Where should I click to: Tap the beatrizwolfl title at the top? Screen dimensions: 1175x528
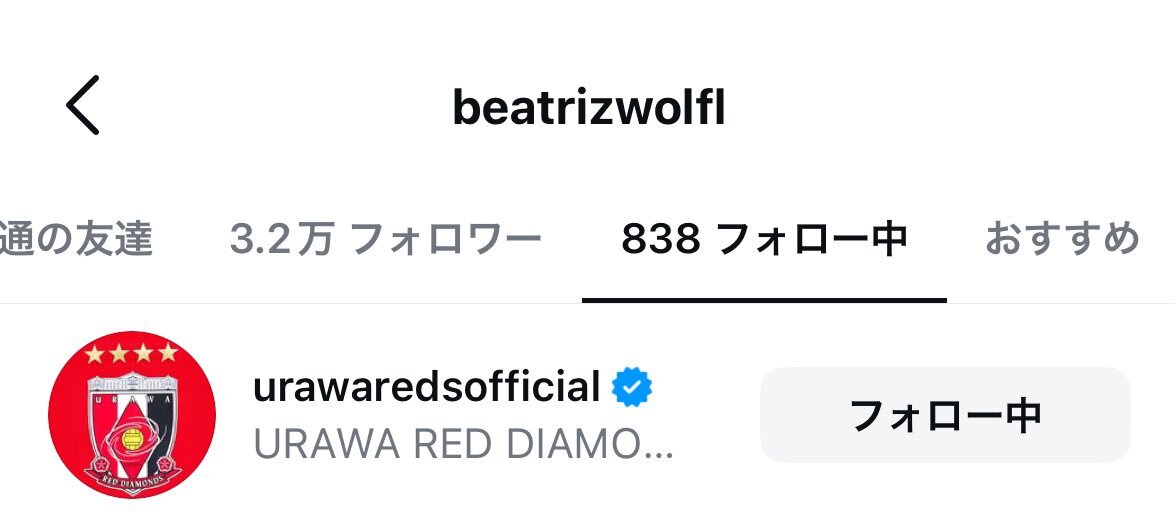[x=588, y=108]
